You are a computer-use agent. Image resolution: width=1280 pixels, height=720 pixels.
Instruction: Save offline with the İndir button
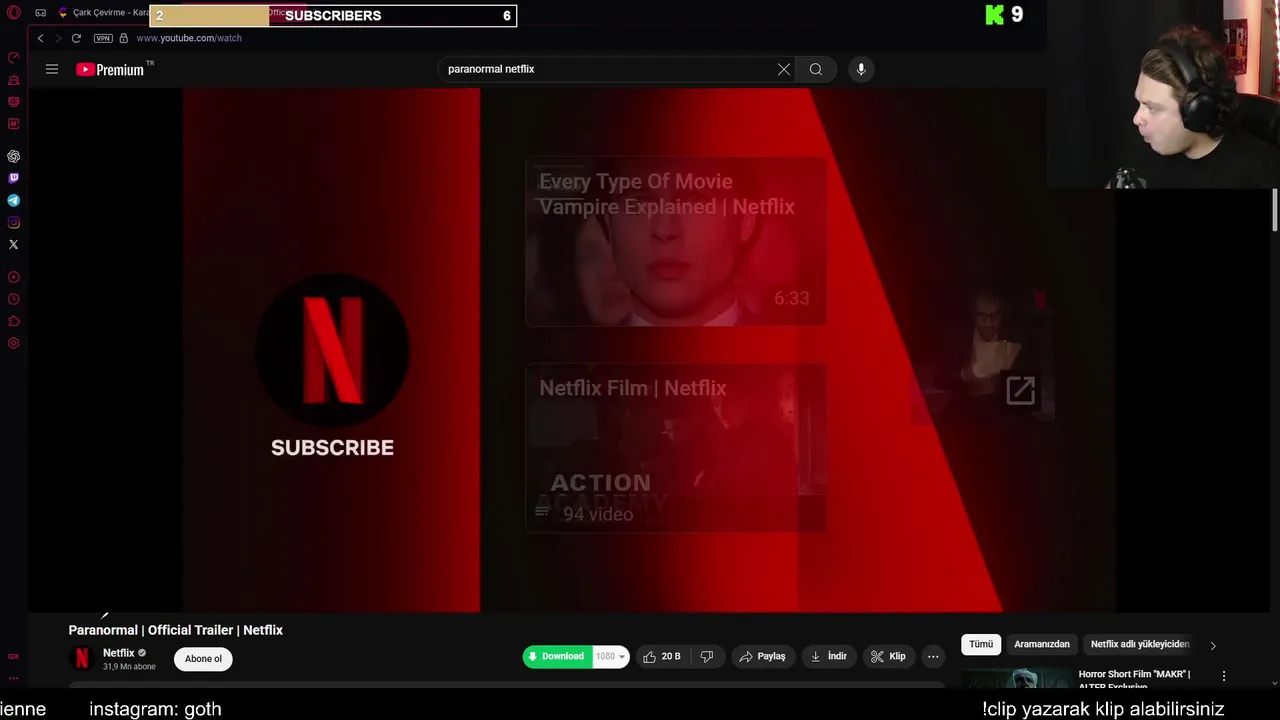[829, 656]
